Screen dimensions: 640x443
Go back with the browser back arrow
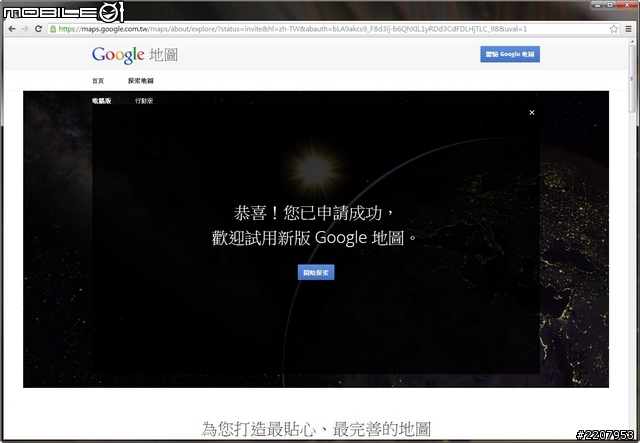tap(12, 29)
